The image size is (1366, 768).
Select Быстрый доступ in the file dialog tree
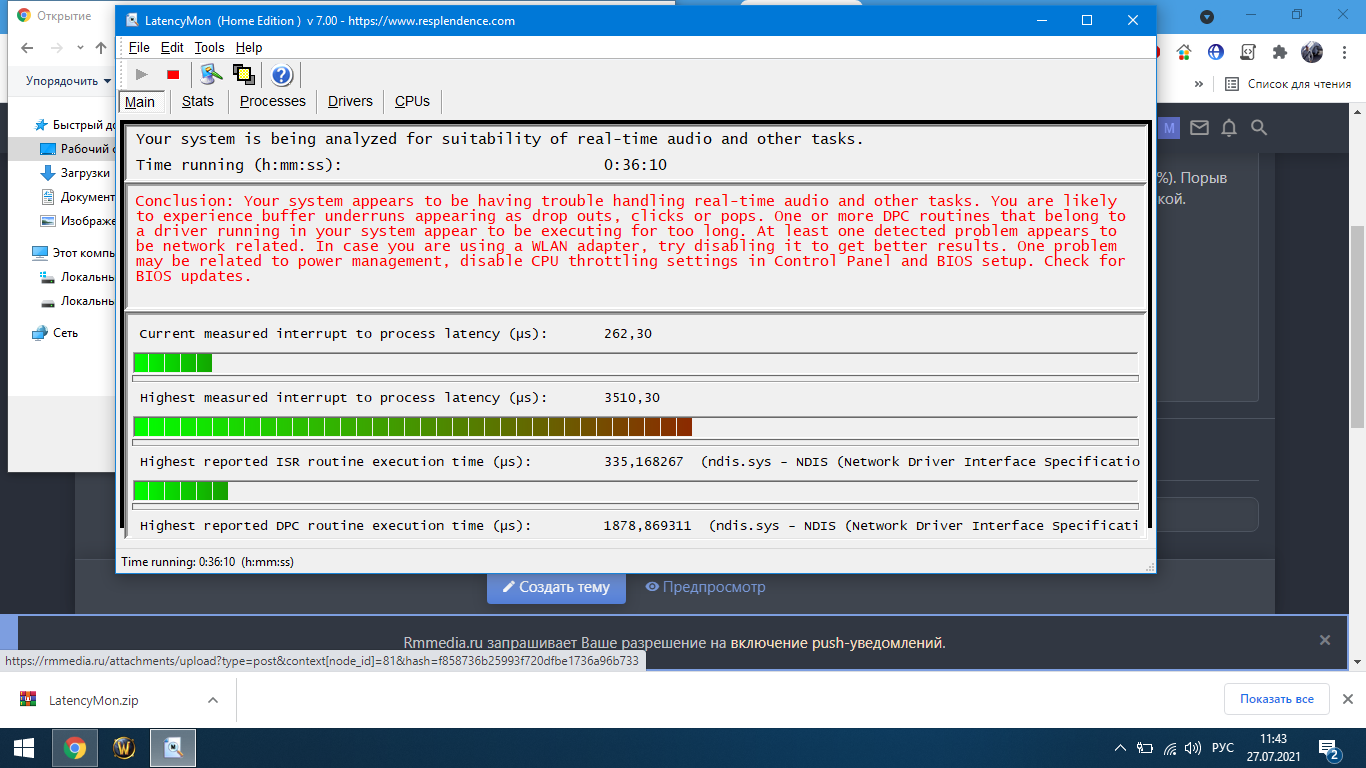point(74,125)
